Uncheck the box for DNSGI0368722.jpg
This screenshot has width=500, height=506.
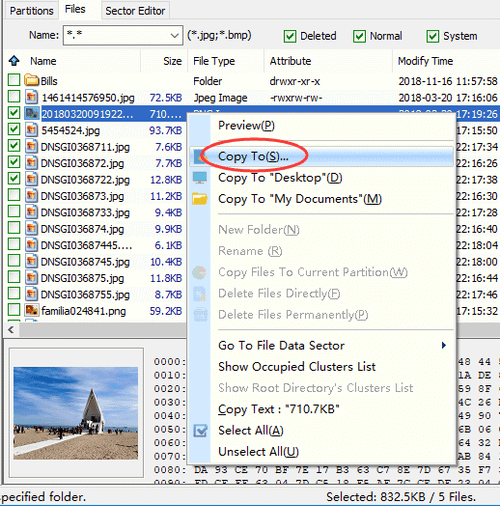point(14,178)
